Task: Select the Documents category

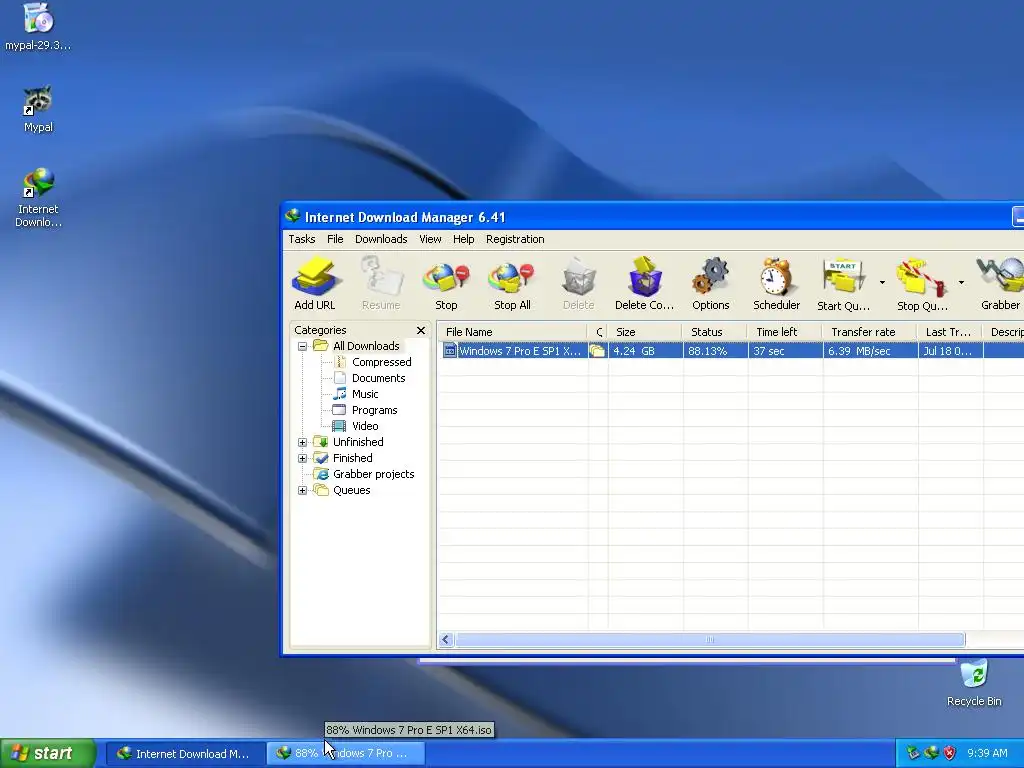Action: coord(378,378)
